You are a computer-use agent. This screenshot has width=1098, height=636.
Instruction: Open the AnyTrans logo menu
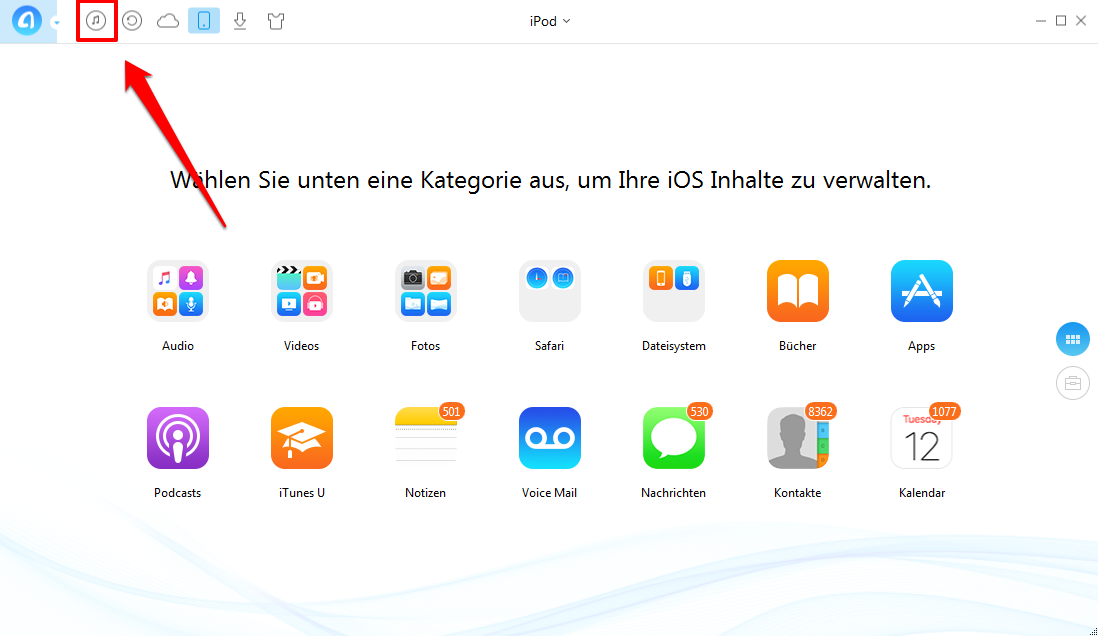[27, 21]
